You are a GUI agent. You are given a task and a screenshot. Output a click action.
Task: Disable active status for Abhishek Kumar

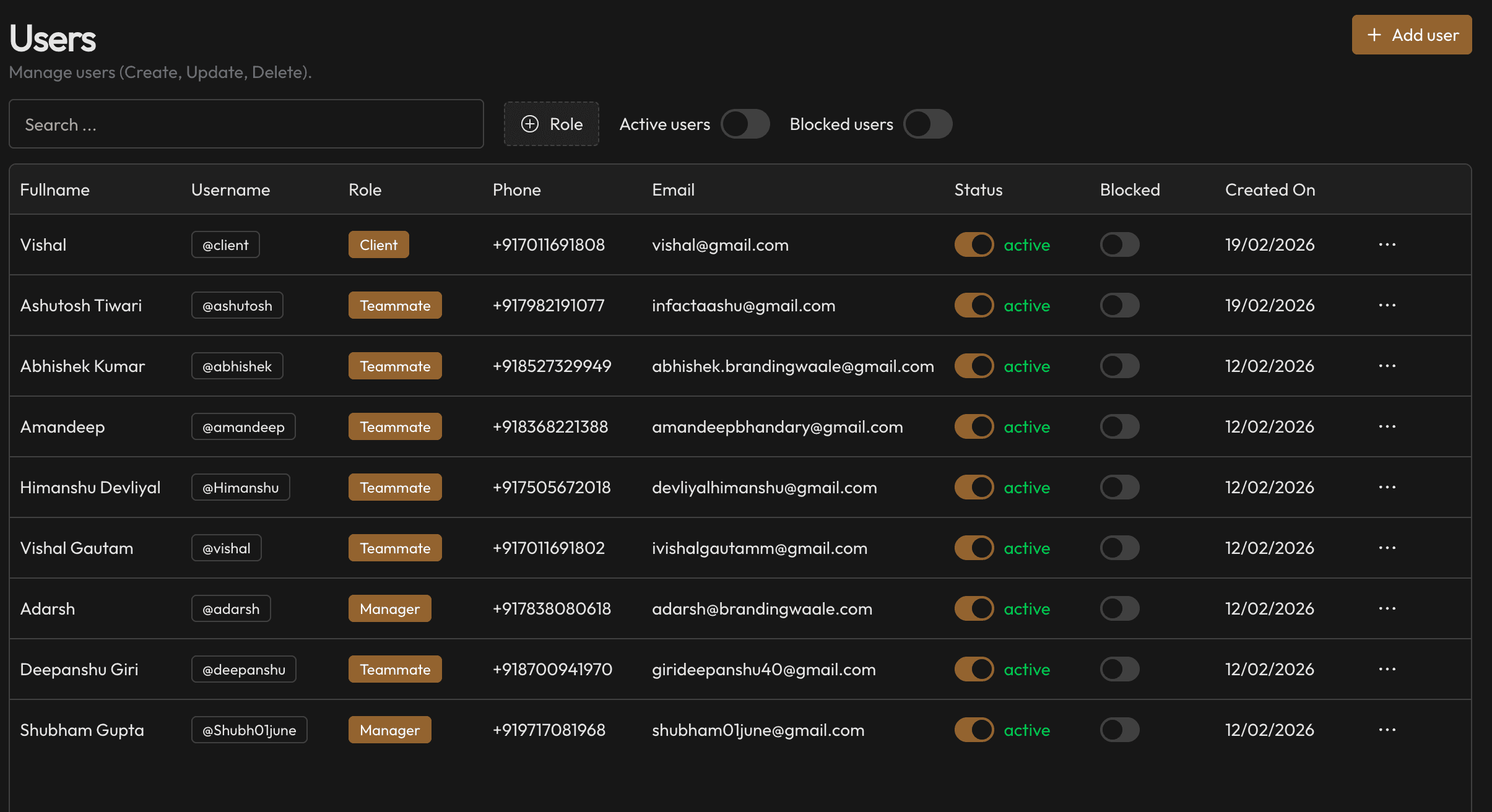tap(974, 366)
